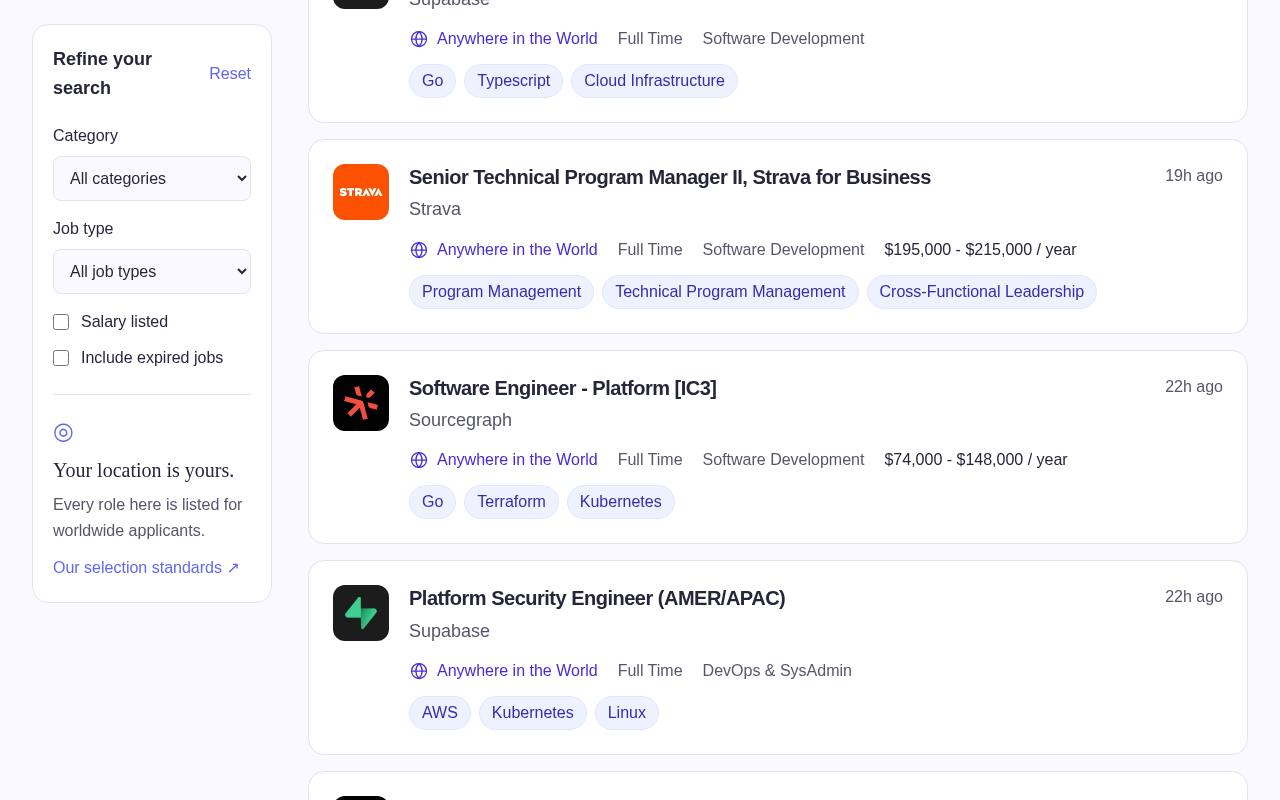
Task: Click the globe icon in the Sourcegraph listing
Action: (419, 460)
